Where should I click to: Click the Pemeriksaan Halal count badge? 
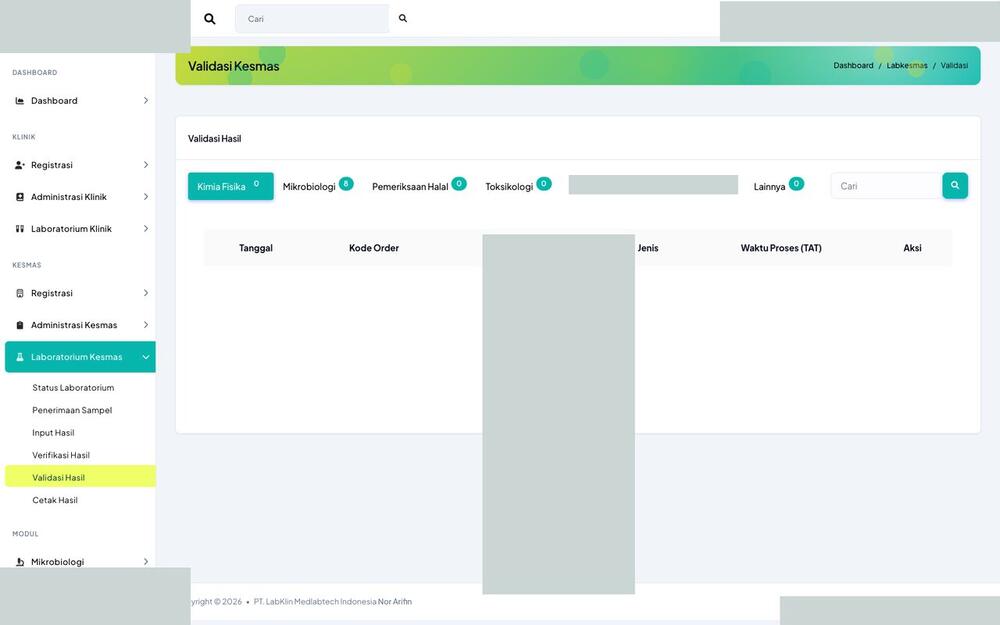click(x=459, y=184)
